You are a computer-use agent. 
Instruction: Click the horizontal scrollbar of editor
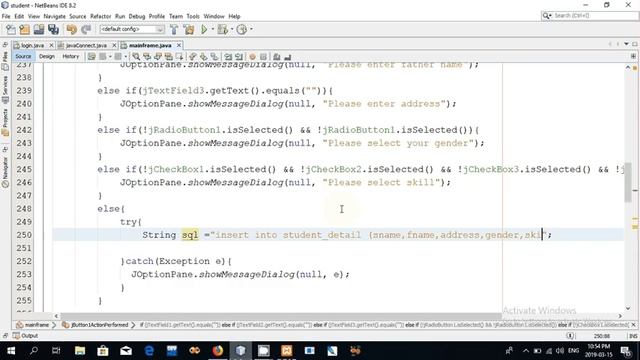tap(281, 316)
